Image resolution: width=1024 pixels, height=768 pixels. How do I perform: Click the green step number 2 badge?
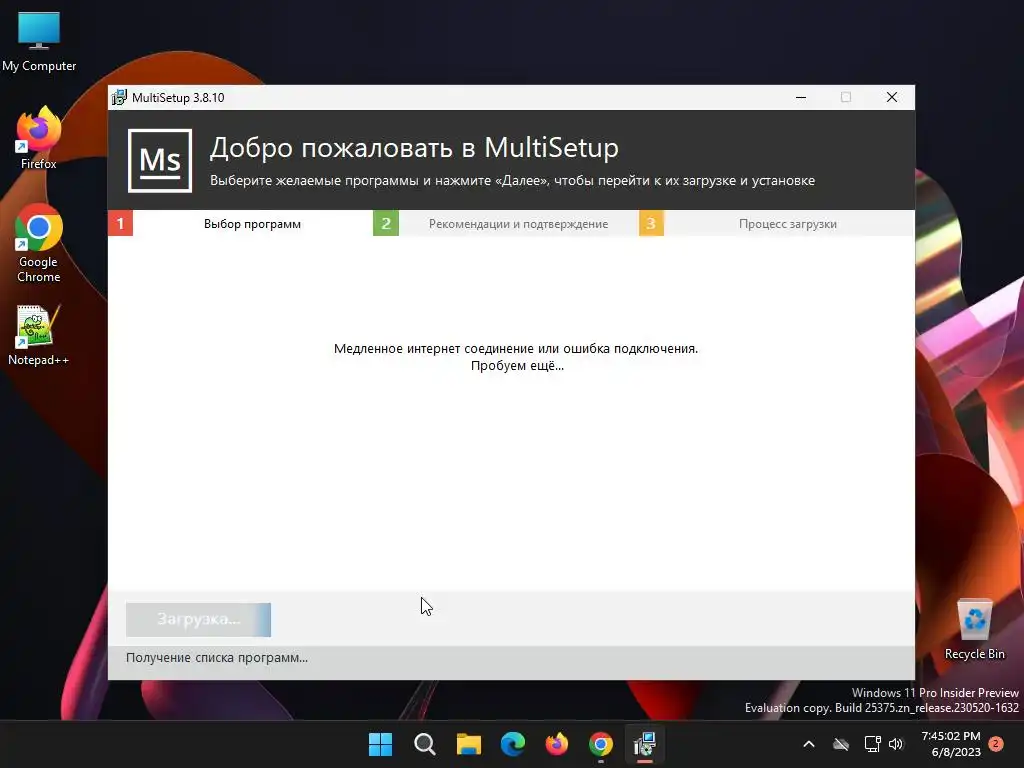click(x=386, y=223)
